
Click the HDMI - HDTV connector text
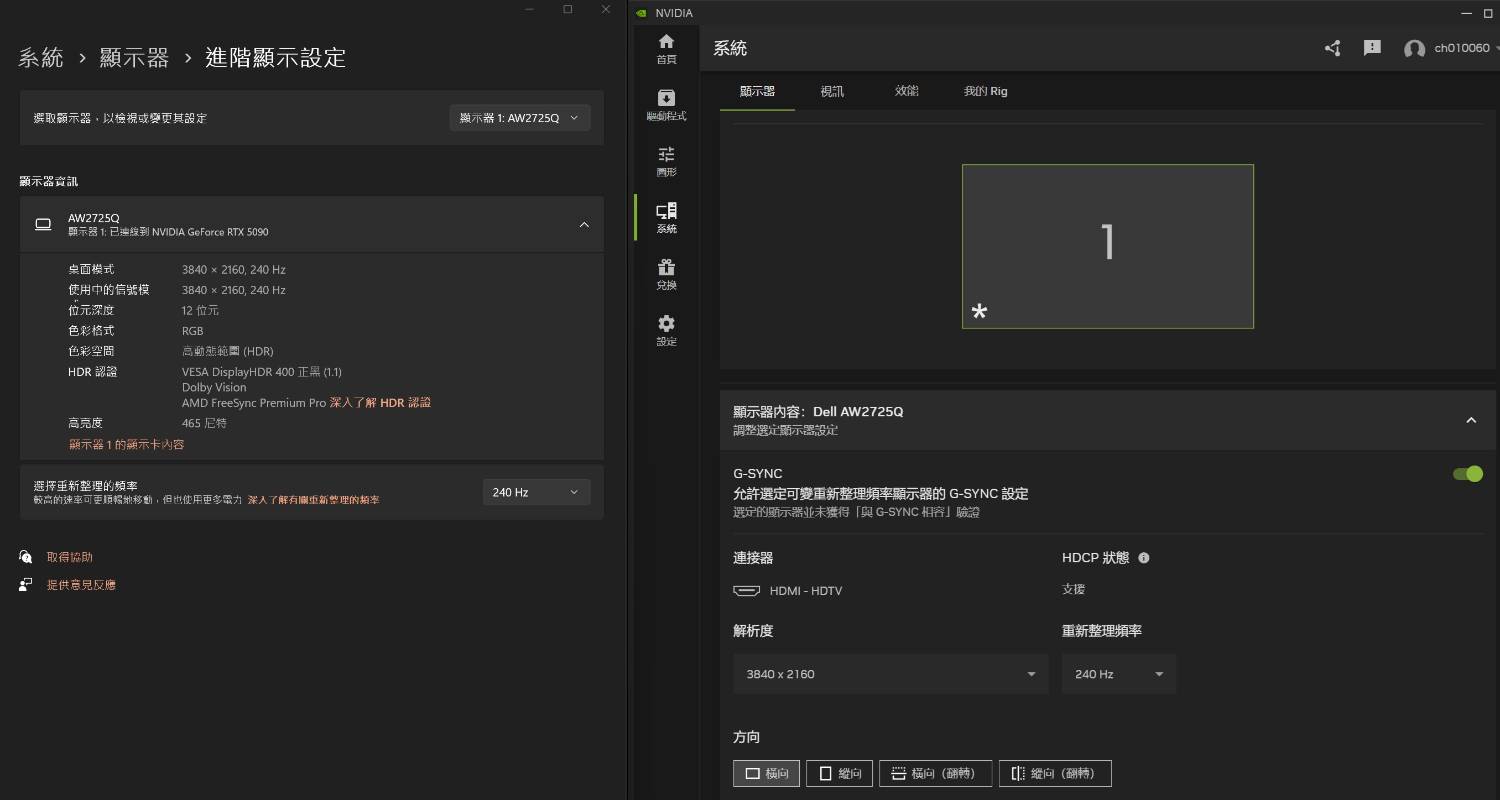pos(806,591)
